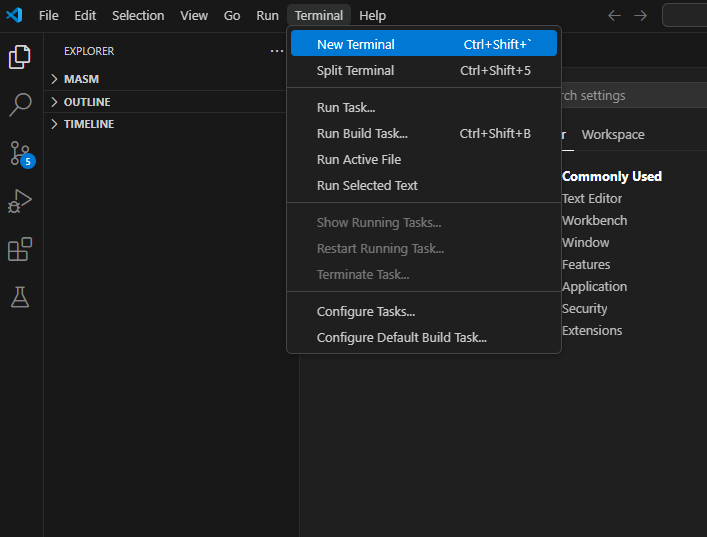Open the Run and Debug view

click(x=20, y=201)
